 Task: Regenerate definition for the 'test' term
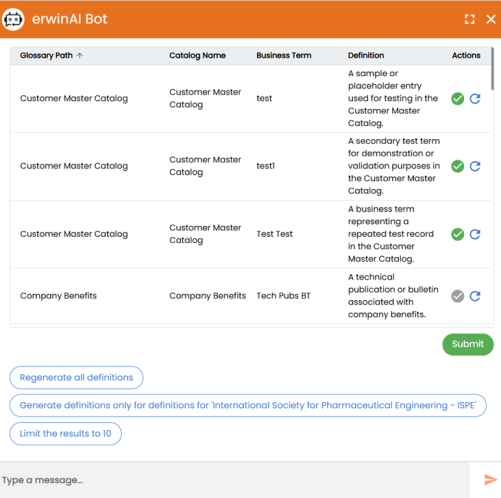click(x=475, y=99)
